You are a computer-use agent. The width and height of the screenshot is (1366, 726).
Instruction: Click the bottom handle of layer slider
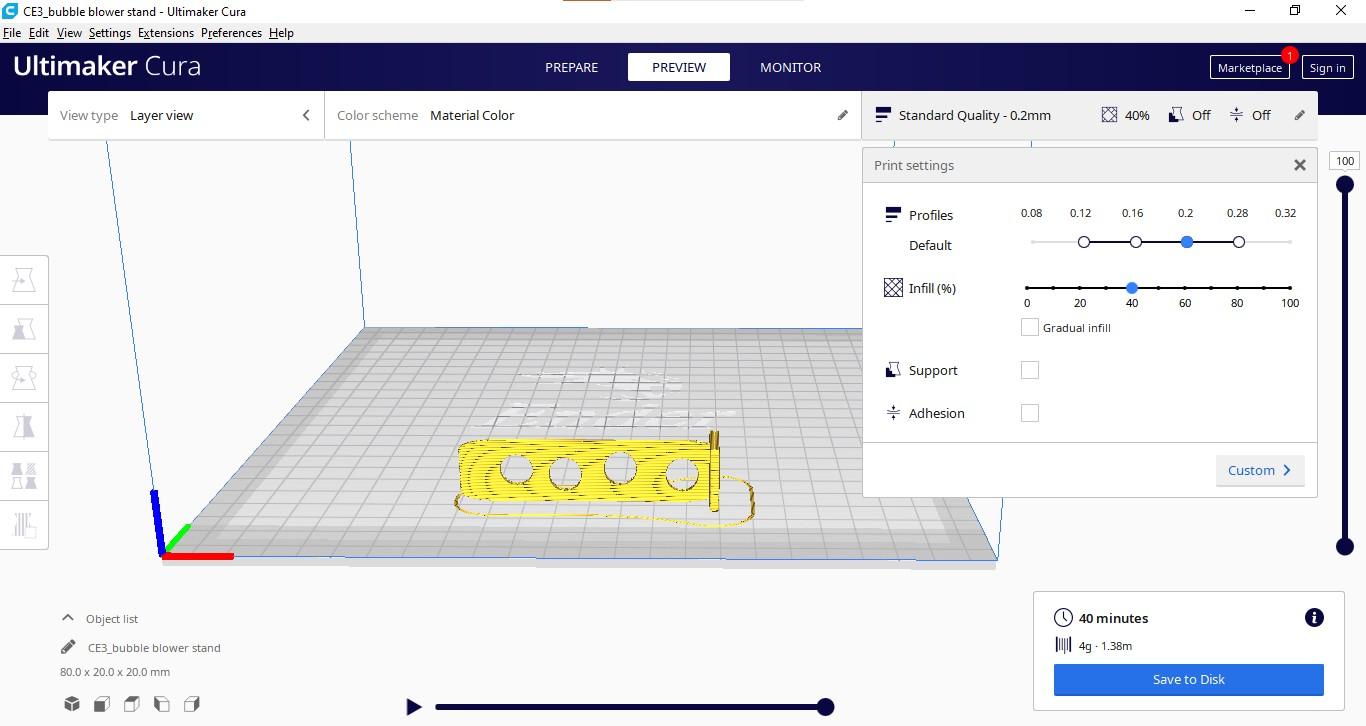coord(1345,546)
